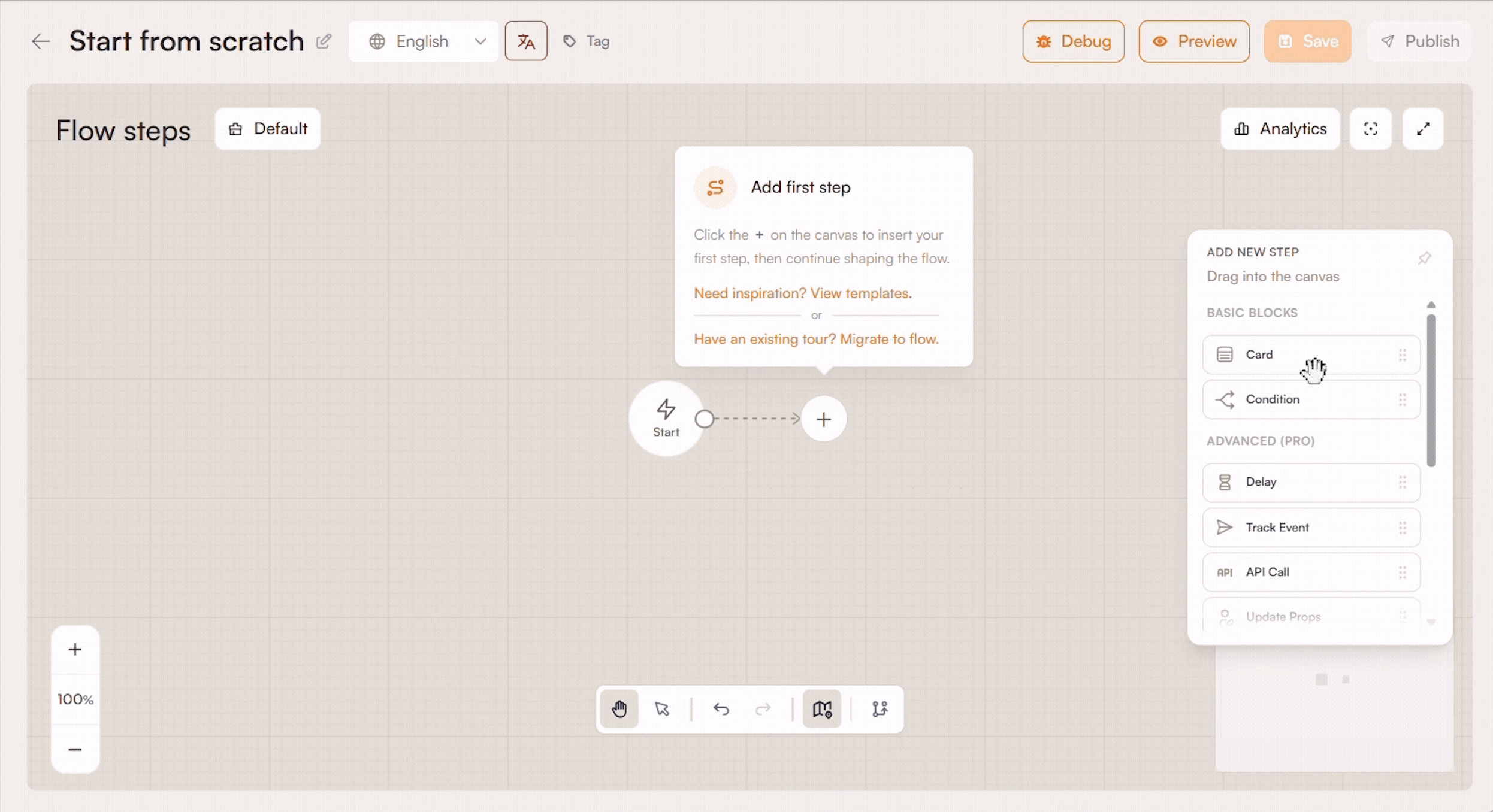Click the BASIC BLOCKS section label
Screen dimensions: 1493x812
[1252, 313]
